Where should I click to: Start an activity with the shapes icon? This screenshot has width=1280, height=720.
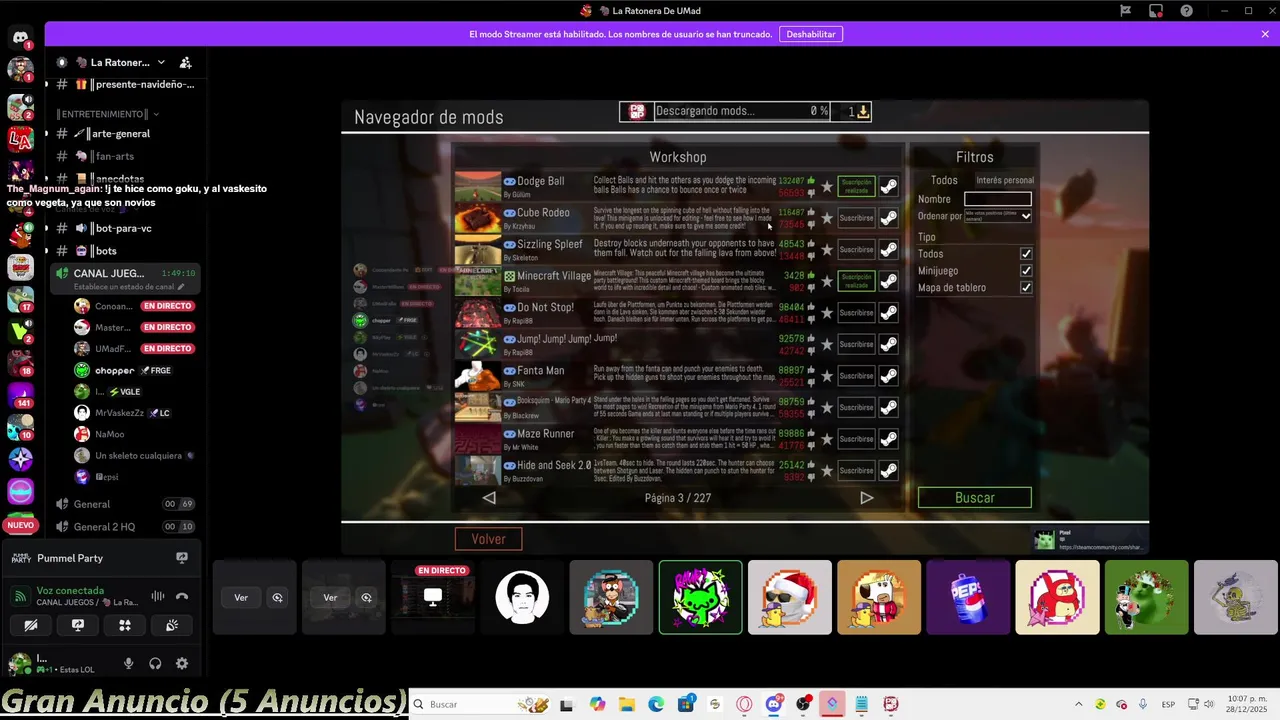click(x=125, y=625)
